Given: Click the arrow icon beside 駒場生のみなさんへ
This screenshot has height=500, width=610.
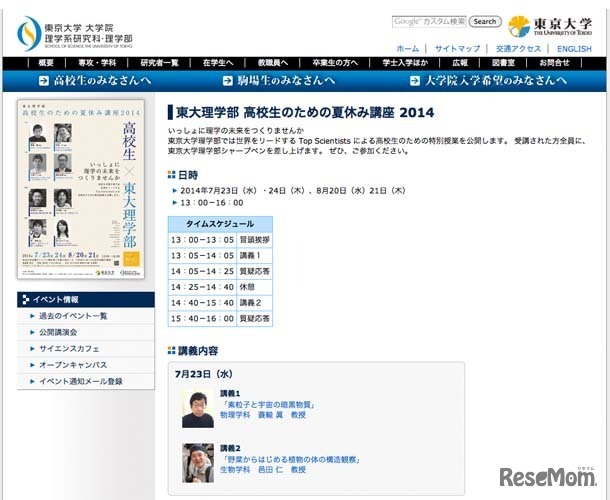Looking at the screenshot, I should point(228,81).
